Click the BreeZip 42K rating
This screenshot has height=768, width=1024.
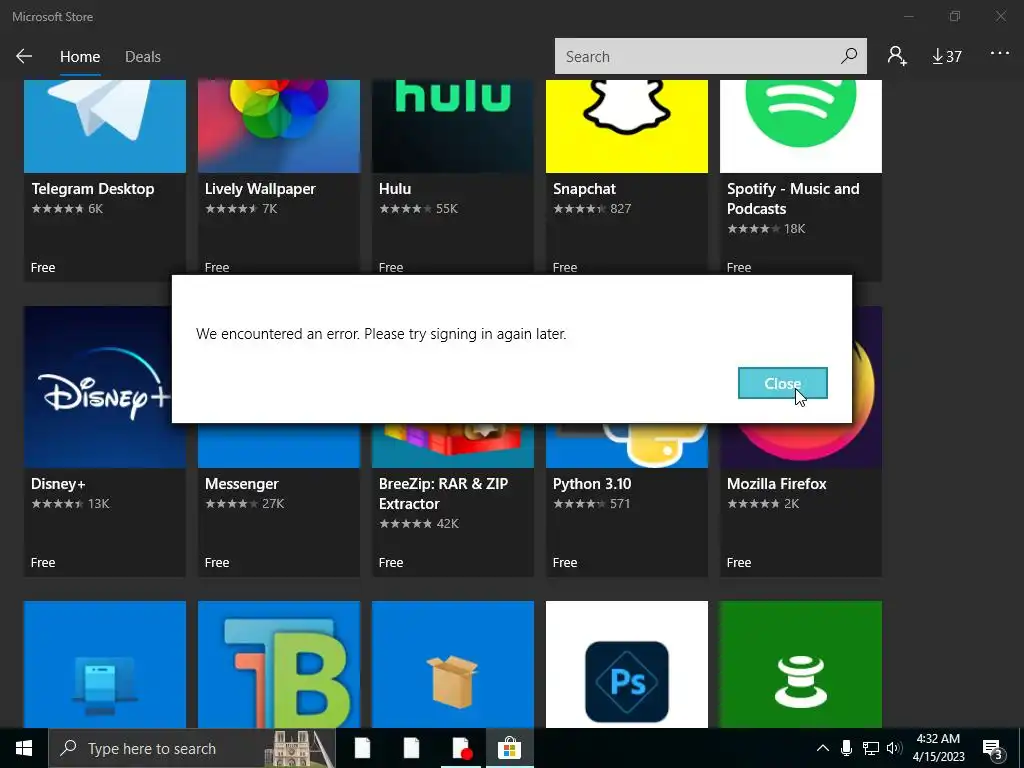[x=419, y=524]
